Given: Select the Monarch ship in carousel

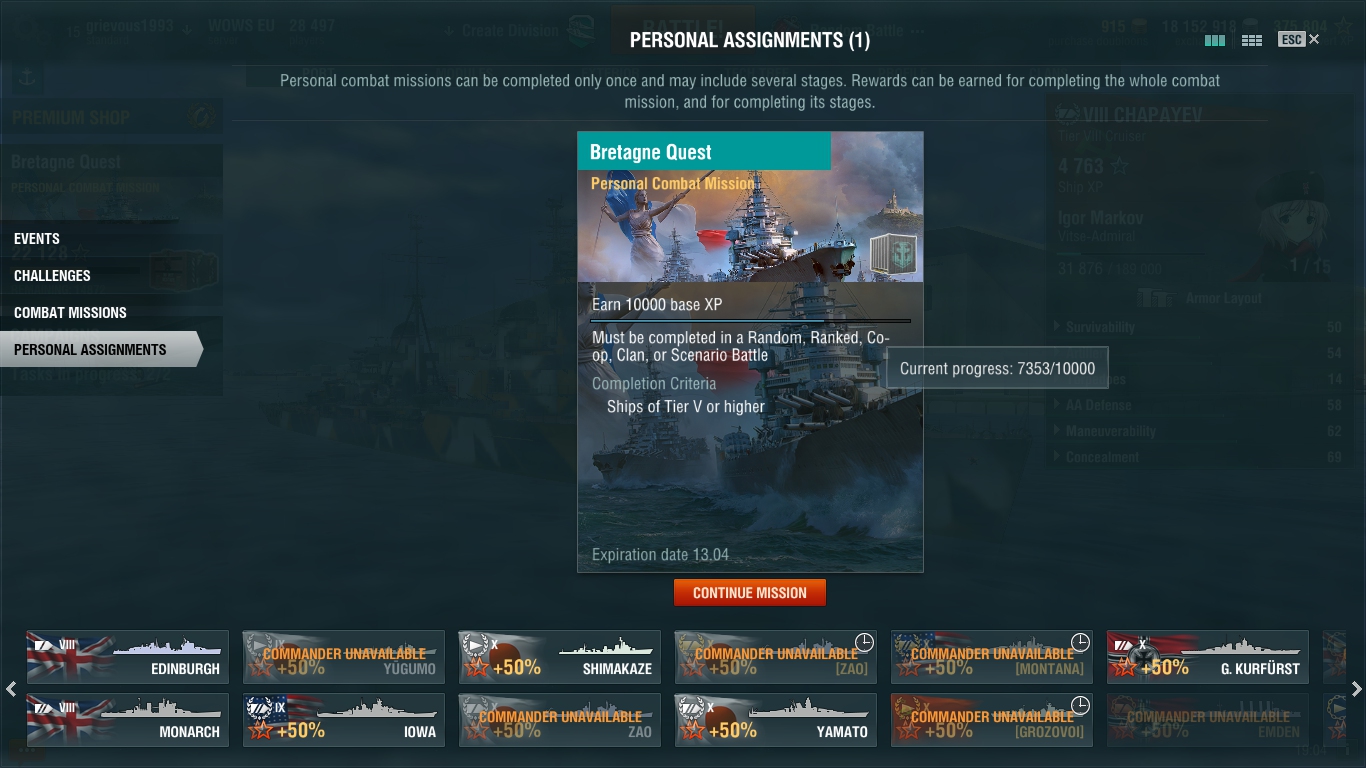Looking at the screenshot, I should pos(127,720).
